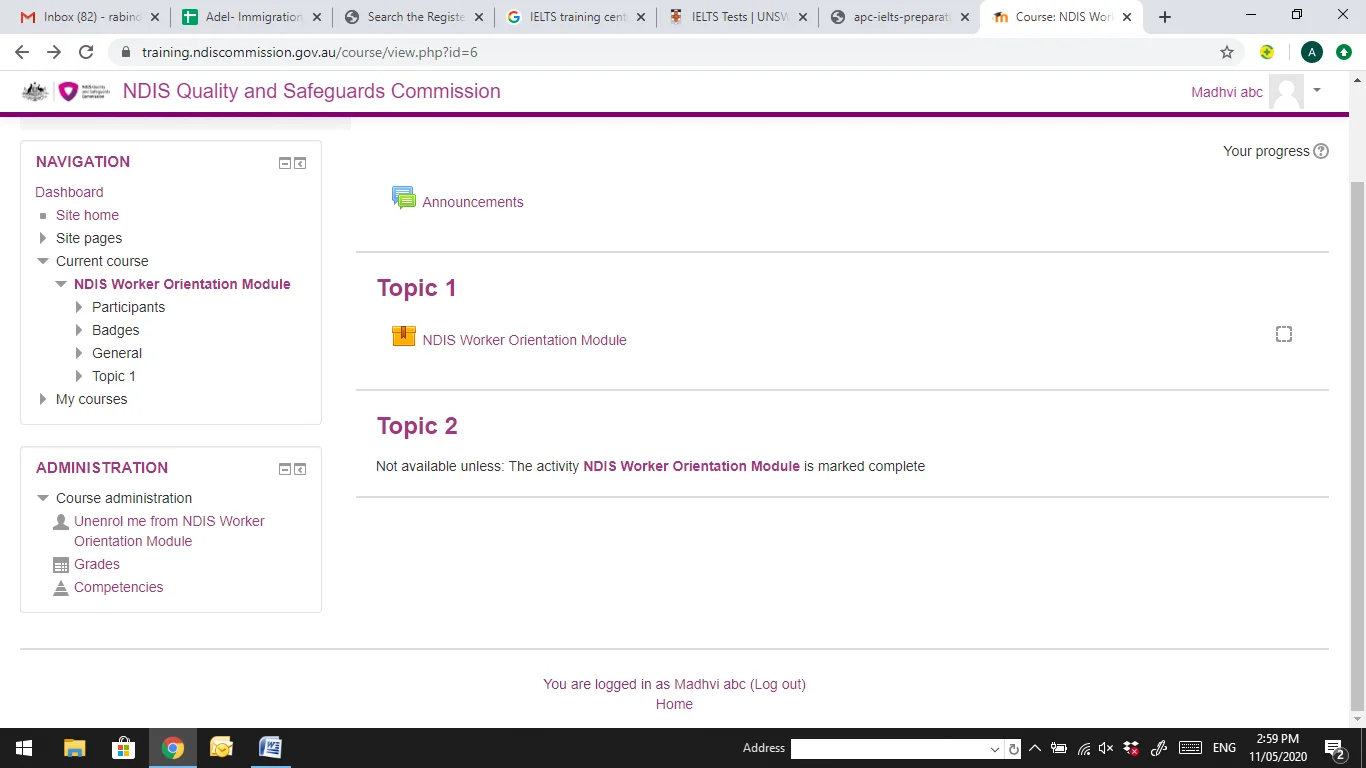
Task: Open the Announcements link
Action: click(x=473, y=202)
